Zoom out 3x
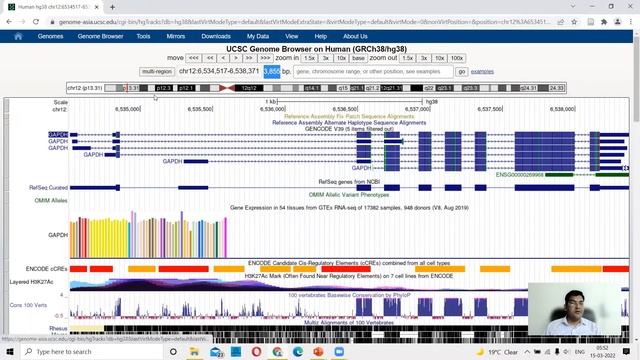 pos(424,58)
